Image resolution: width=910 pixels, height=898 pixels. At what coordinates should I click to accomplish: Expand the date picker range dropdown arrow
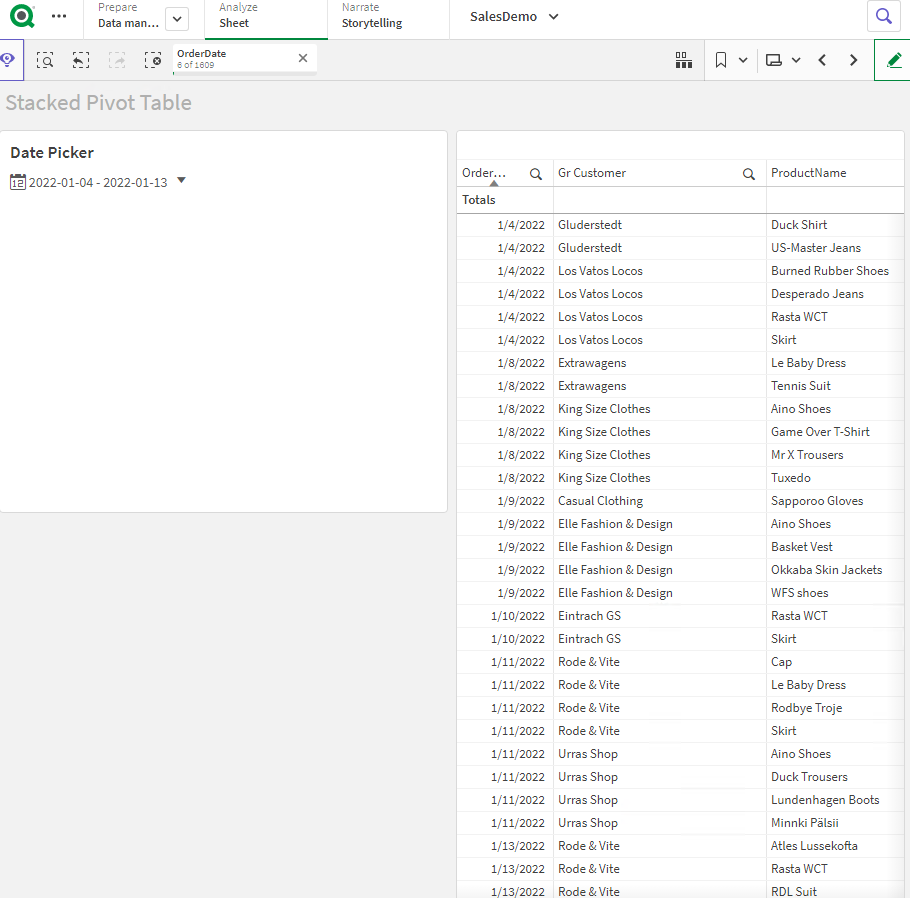pyautogui.click(x=181, y=181)
